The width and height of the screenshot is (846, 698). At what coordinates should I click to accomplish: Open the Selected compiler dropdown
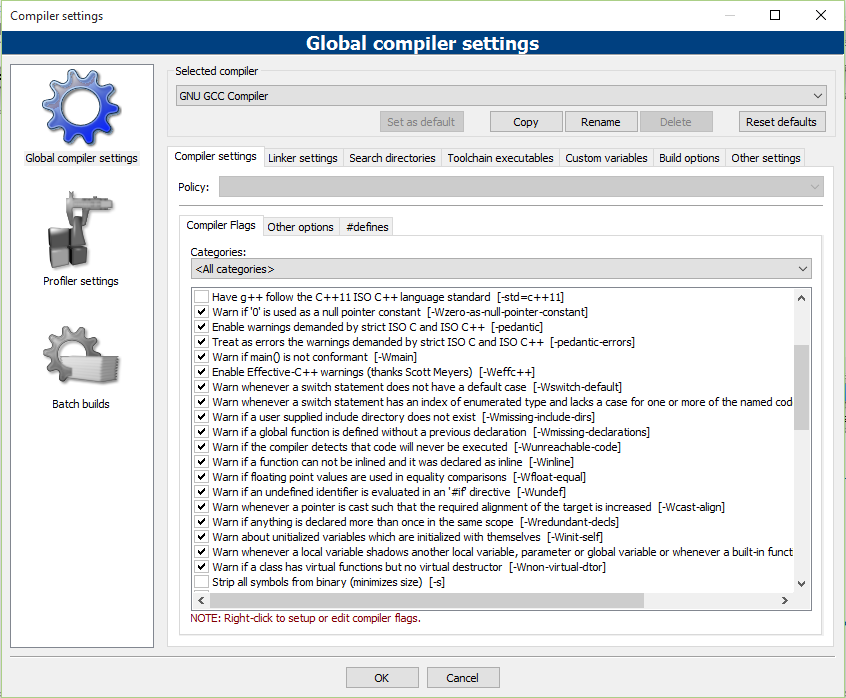tap(501, 95)
